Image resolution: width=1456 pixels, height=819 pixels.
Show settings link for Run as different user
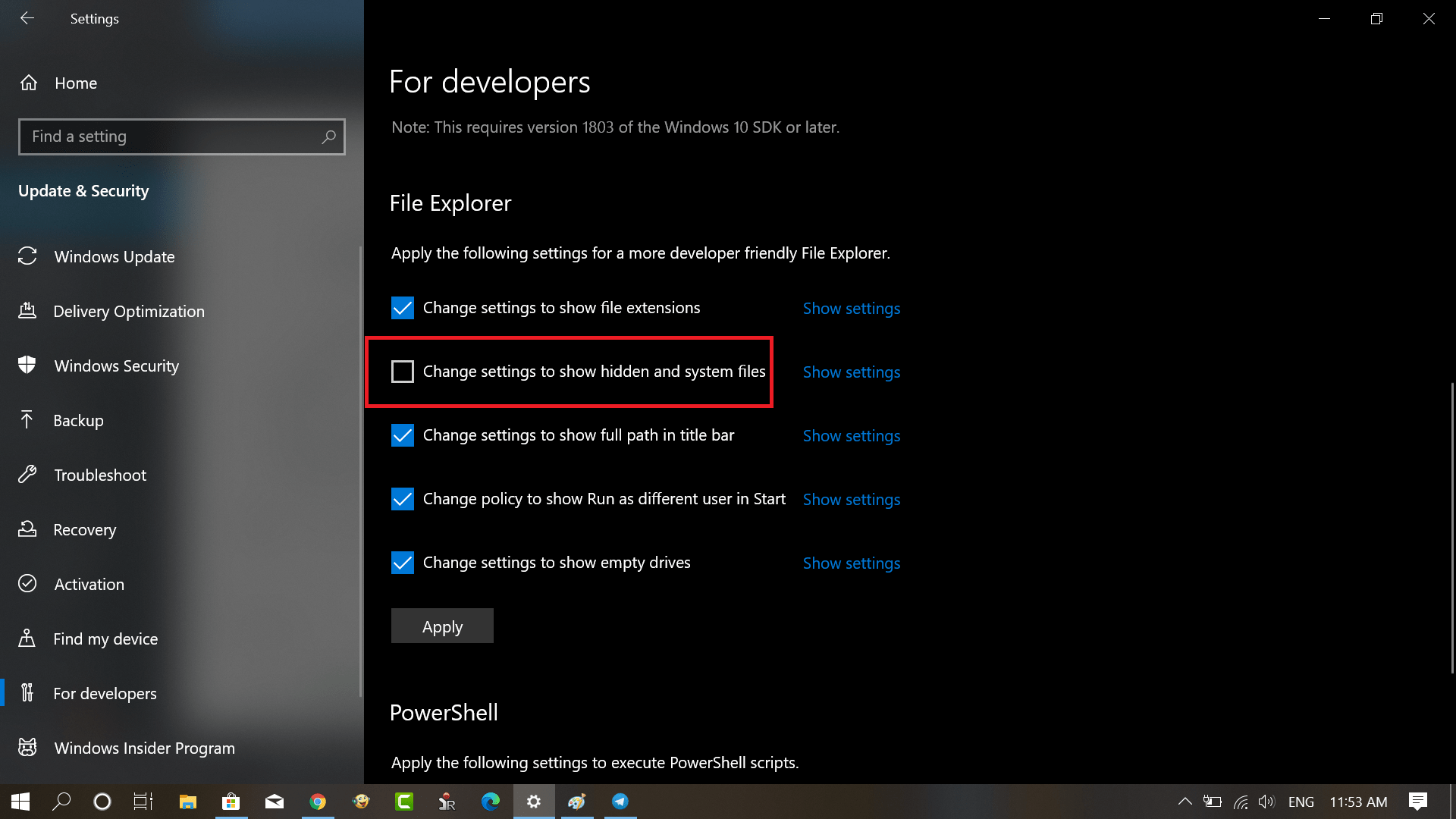click(852, 500)
